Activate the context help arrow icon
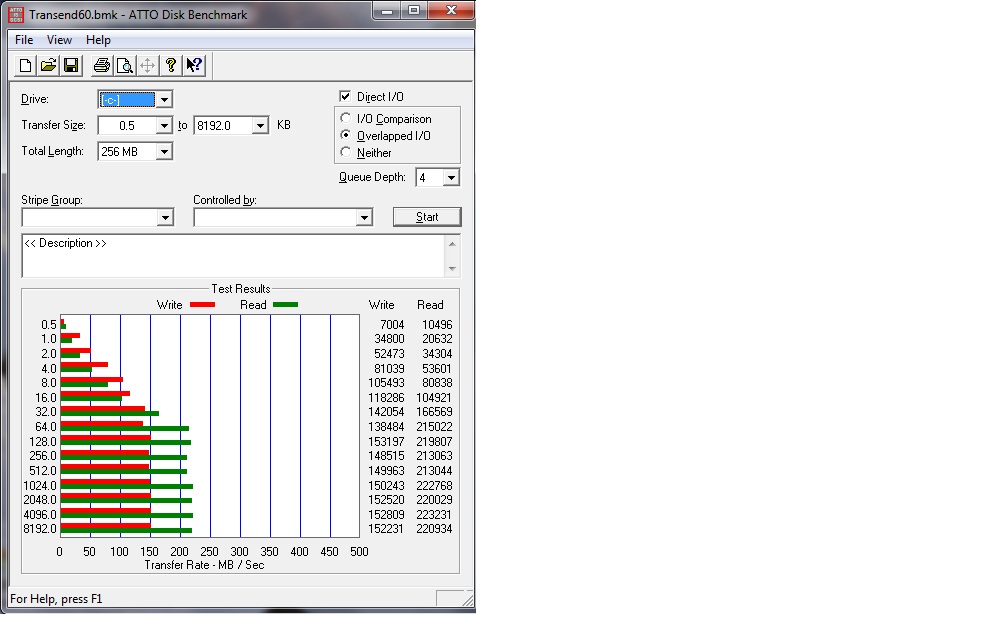Viewport: 1008px width, 630px height. point(194,66)
